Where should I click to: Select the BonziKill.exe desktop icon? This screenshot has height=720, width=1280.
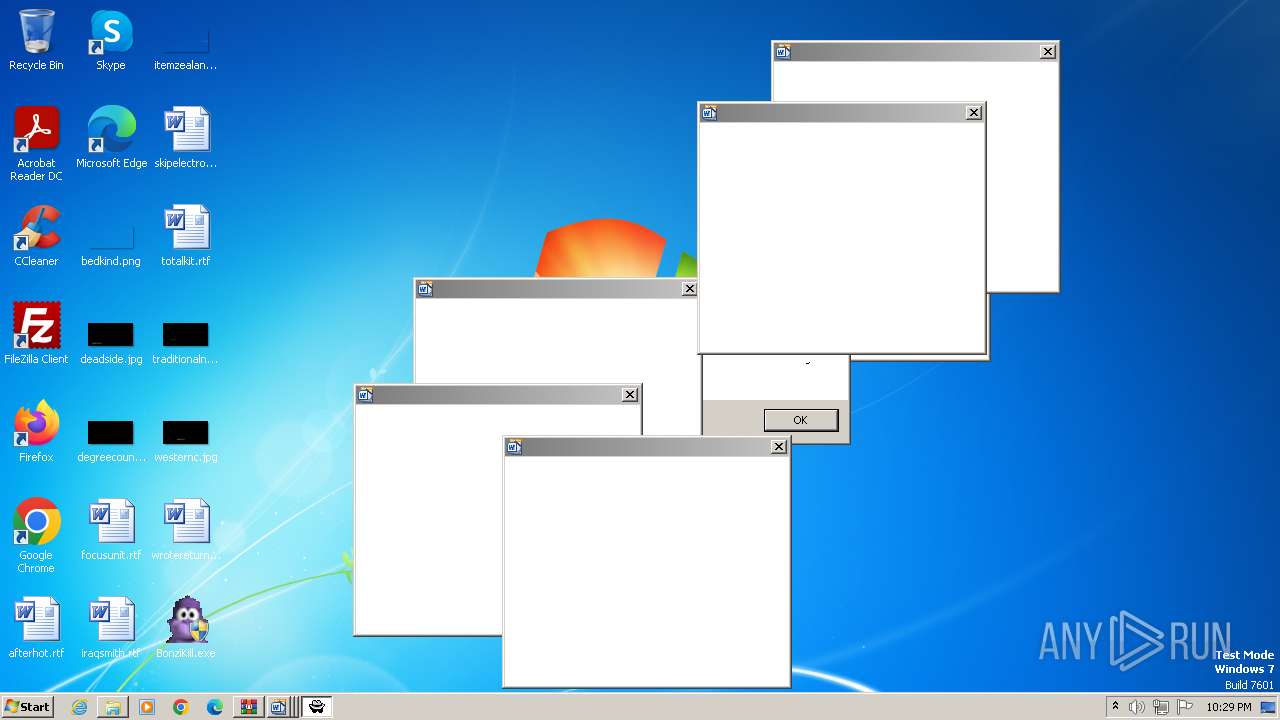click(x=186, y=628)
